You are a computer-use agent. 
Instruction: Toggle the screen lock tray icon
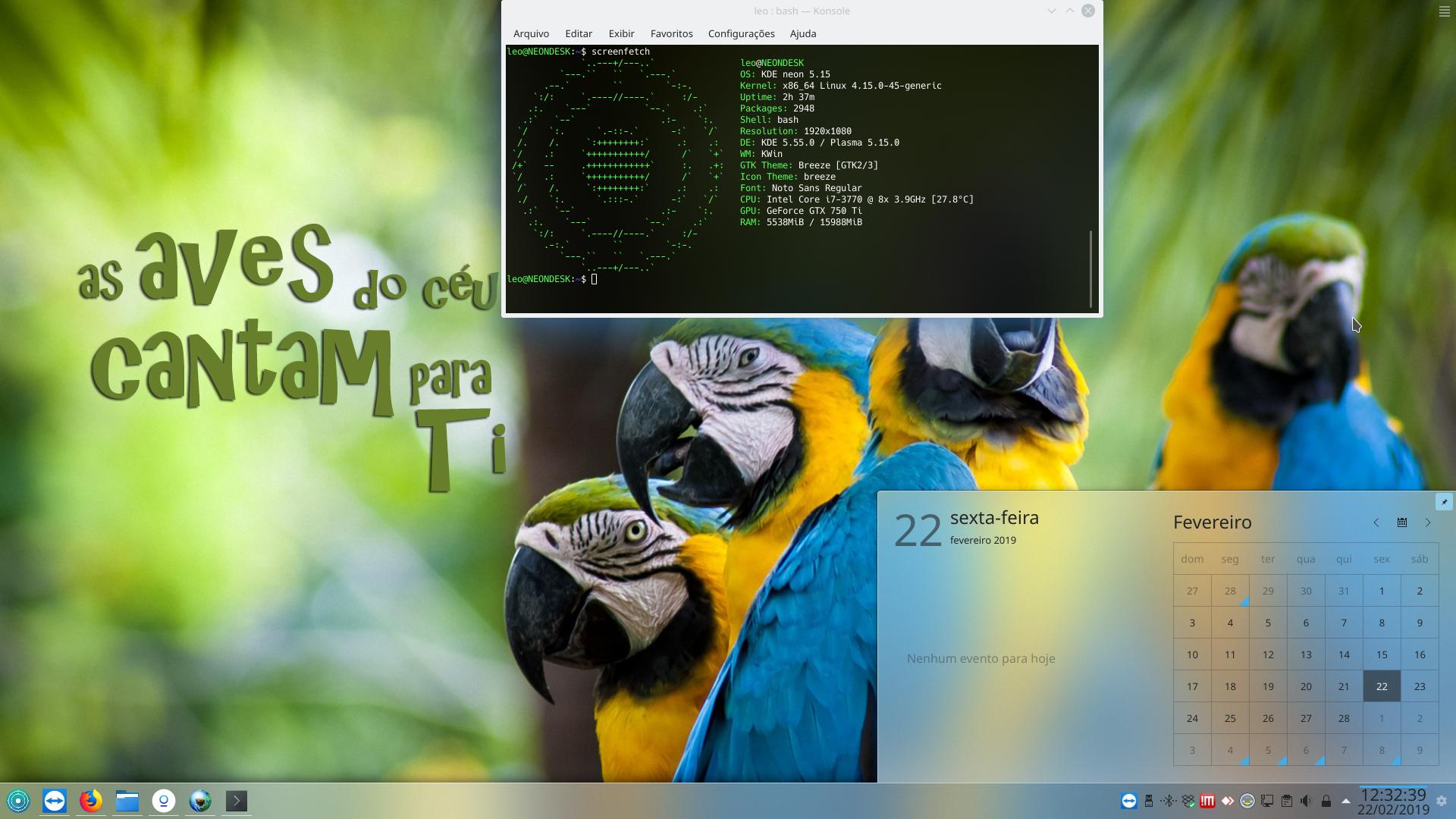tap(1326, 801)
